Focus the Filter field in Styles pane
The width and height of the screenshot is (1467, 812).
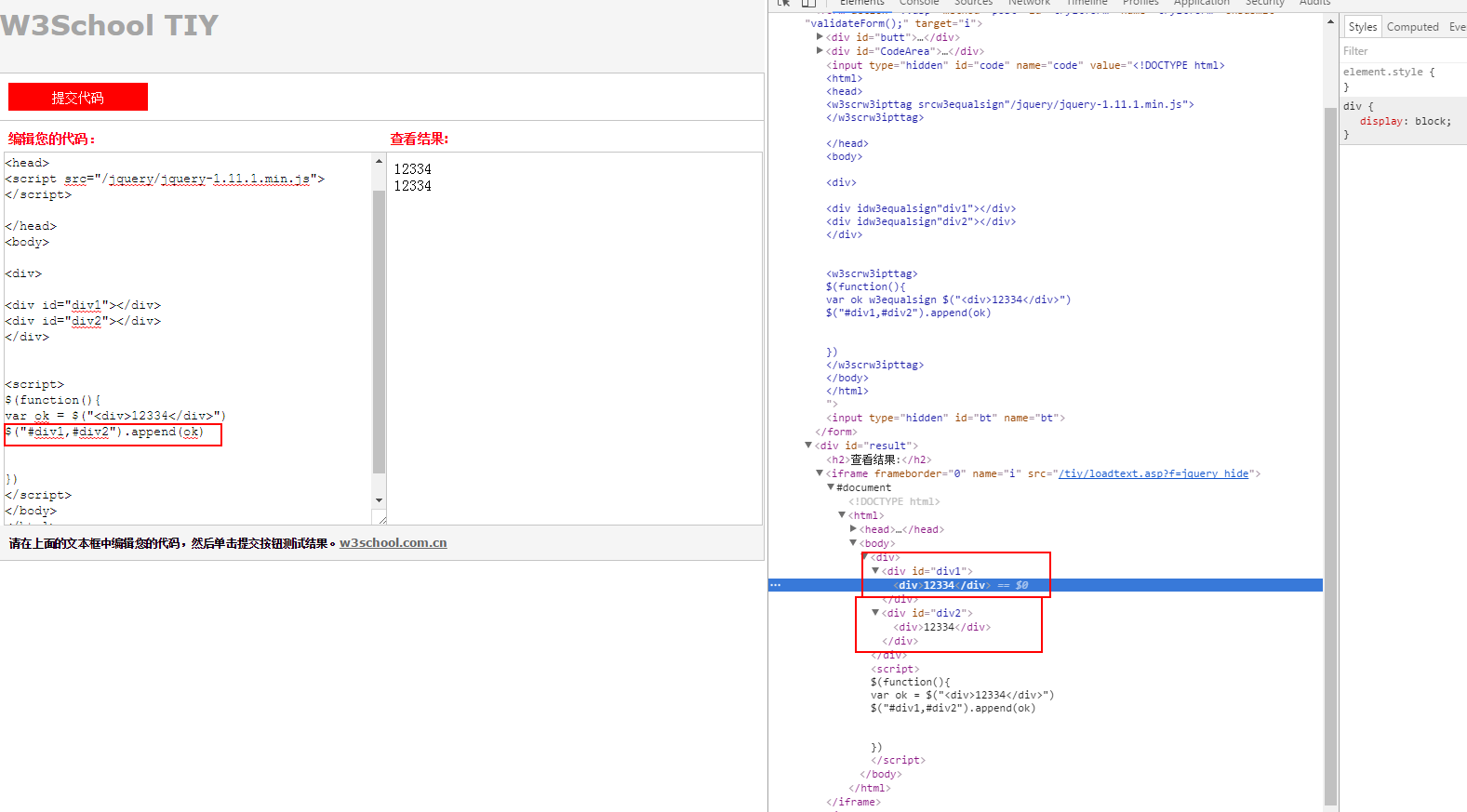[x=1403, y=51]
